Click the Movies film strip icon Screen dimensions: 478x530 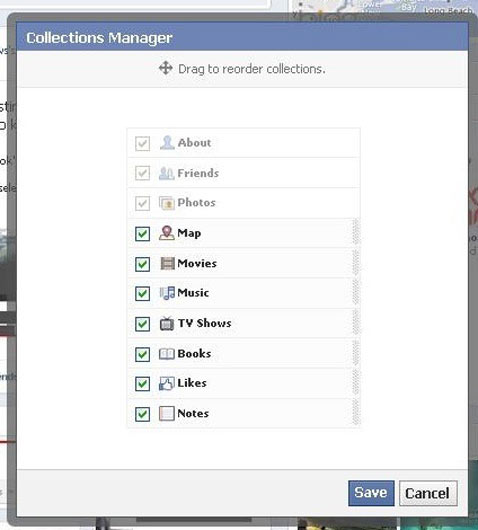point(167,264)
